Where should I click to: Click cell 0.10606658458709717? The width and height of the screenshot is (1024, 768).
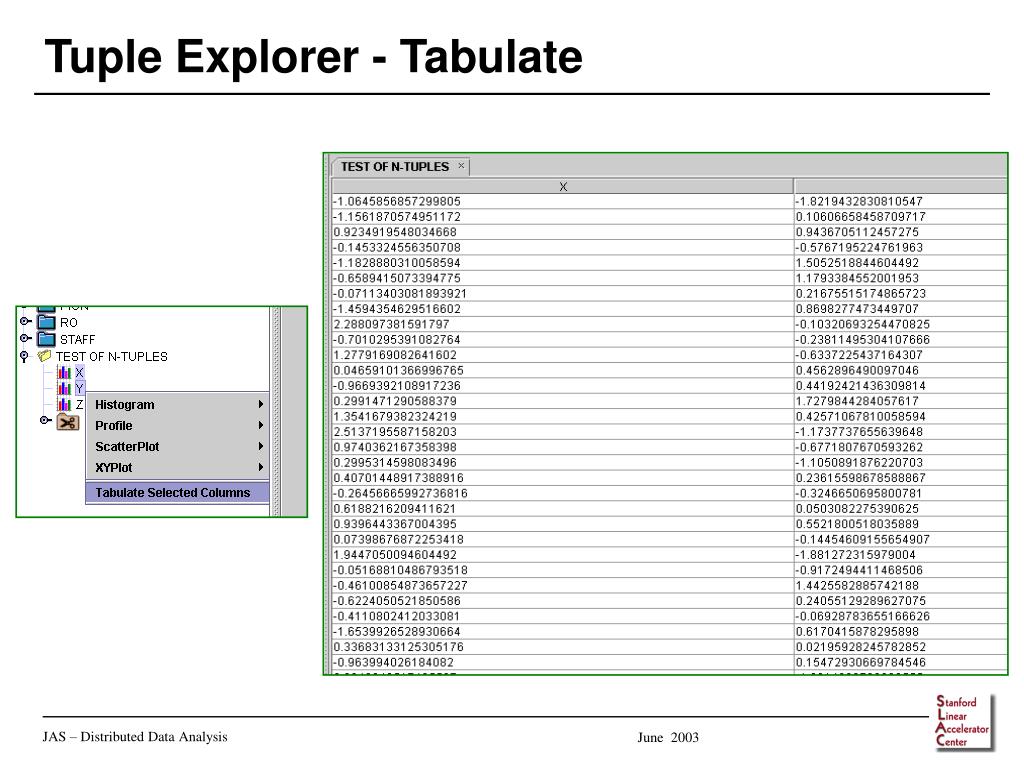(901, 217)
